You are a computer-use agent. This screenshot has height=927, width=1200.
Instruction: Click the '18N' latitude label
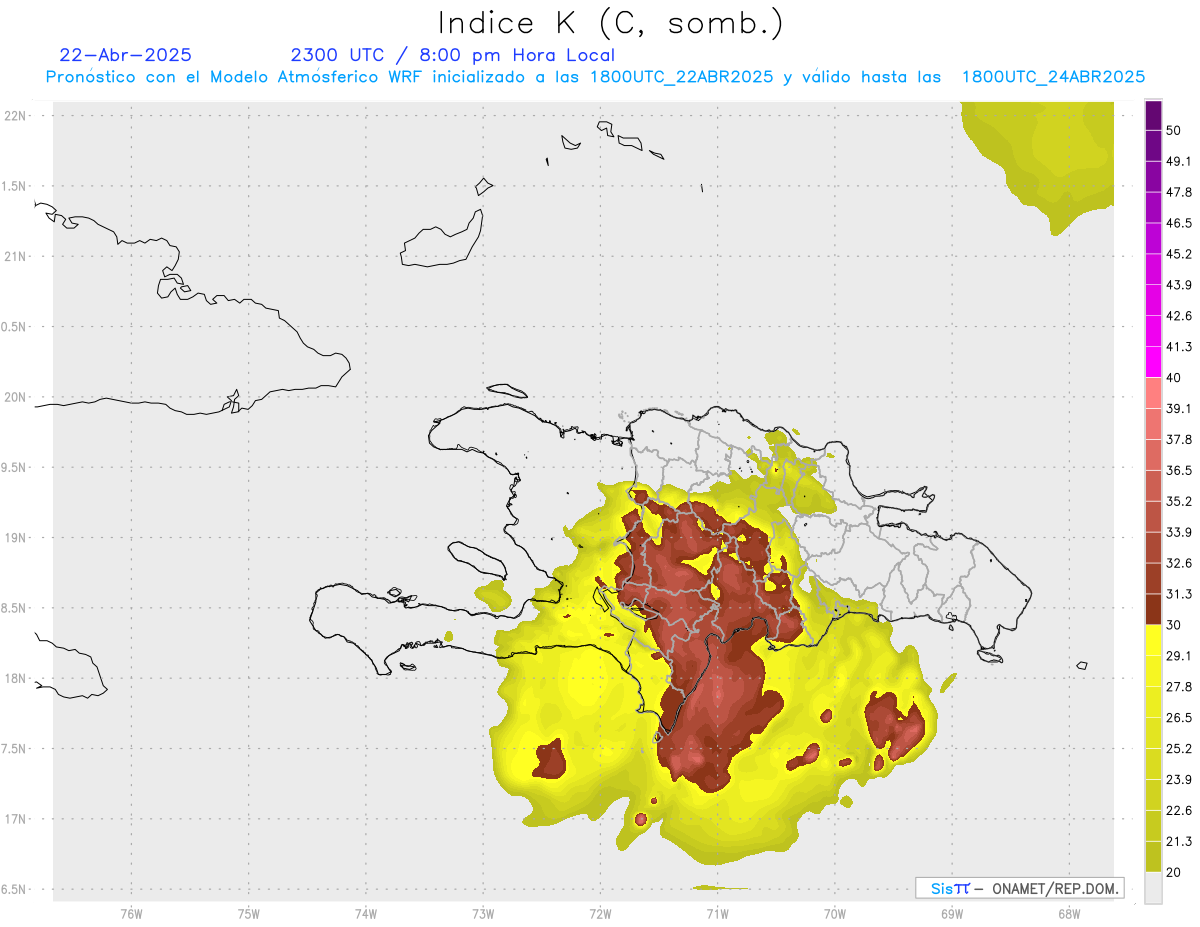16,679
